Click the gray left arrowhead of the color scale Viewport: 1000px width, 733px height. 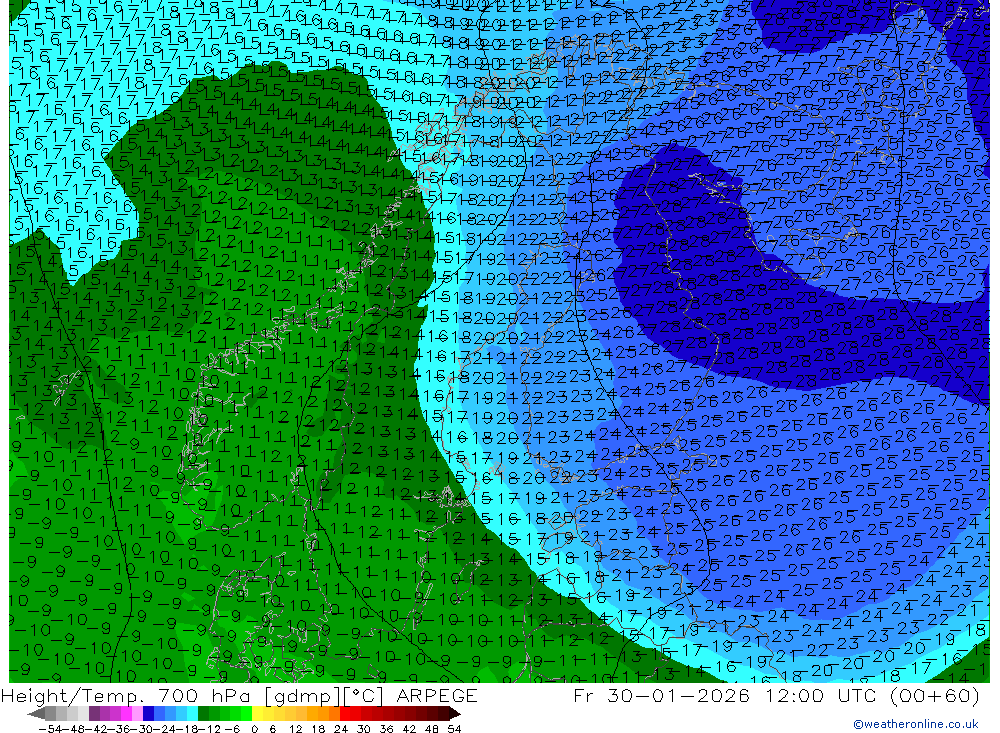click(36, 713)
